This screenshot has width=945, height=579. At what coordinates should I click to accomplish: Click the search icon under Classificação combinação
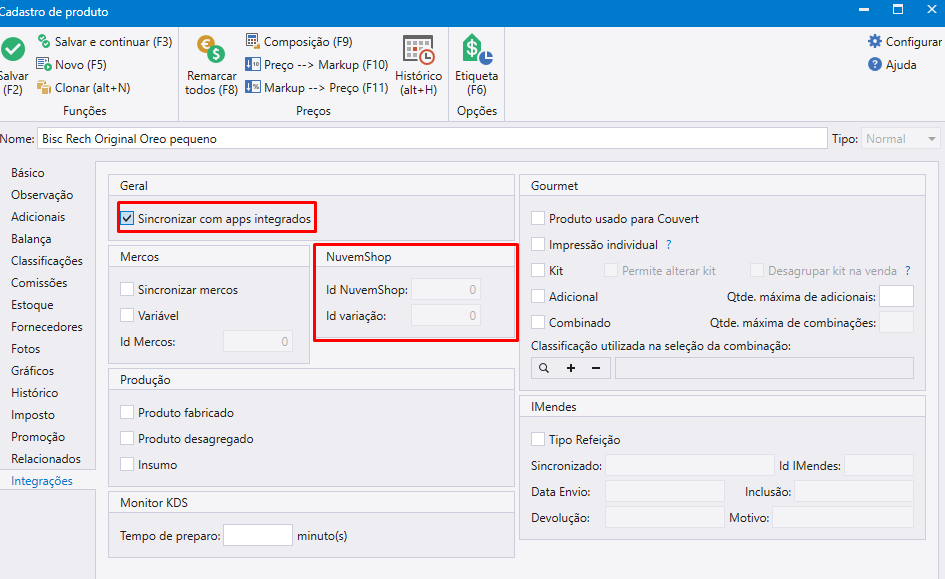coord(544,368)
